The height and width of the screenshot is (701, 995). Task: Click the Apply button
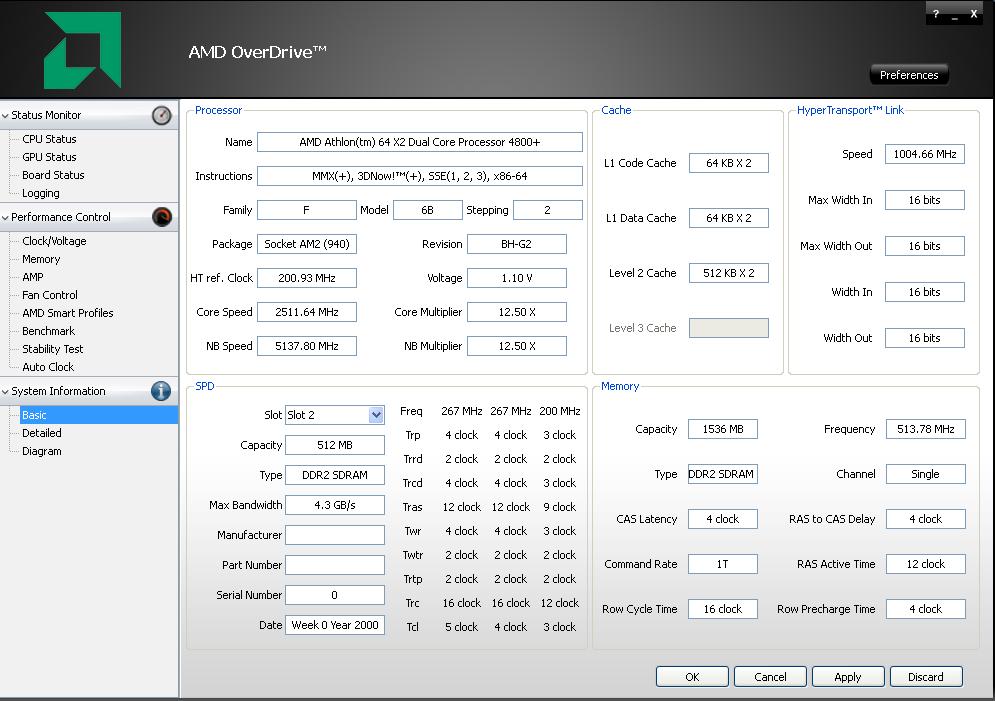(848, 677)
